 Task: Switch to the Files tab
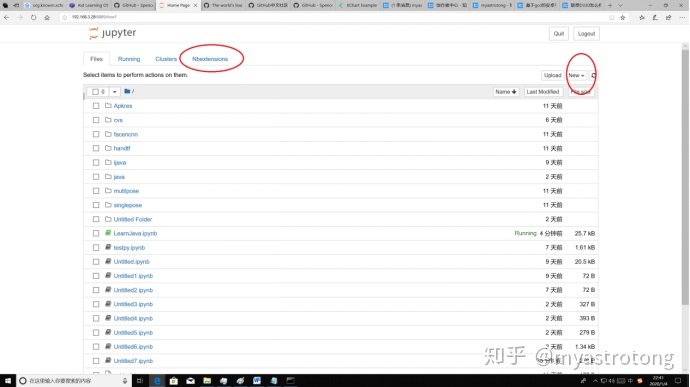click(x=96, y=59)
